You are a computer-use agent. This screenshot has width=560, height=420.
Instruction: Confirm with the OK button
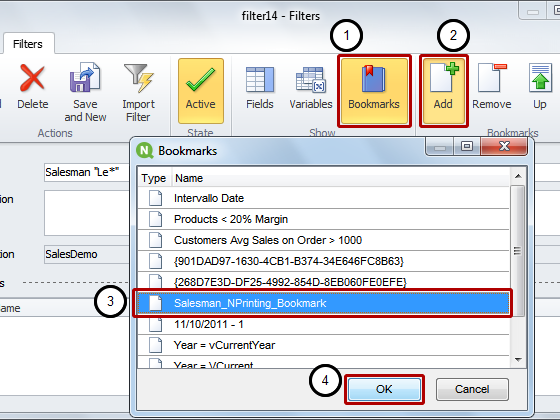[384, 389]
